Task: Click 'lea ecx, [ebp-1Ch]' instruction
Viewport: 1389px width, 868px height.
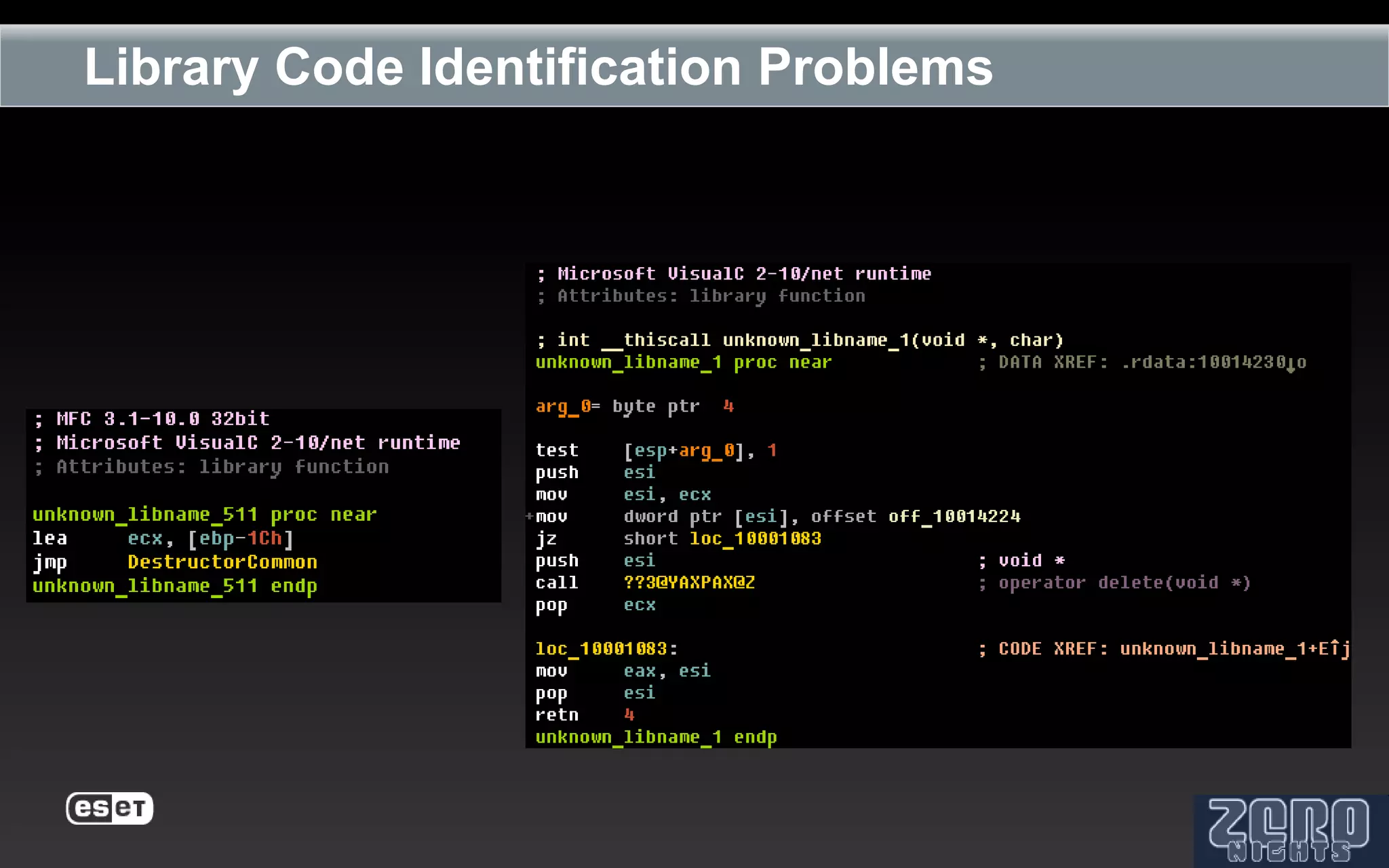Action: click(x=163, y=538)
